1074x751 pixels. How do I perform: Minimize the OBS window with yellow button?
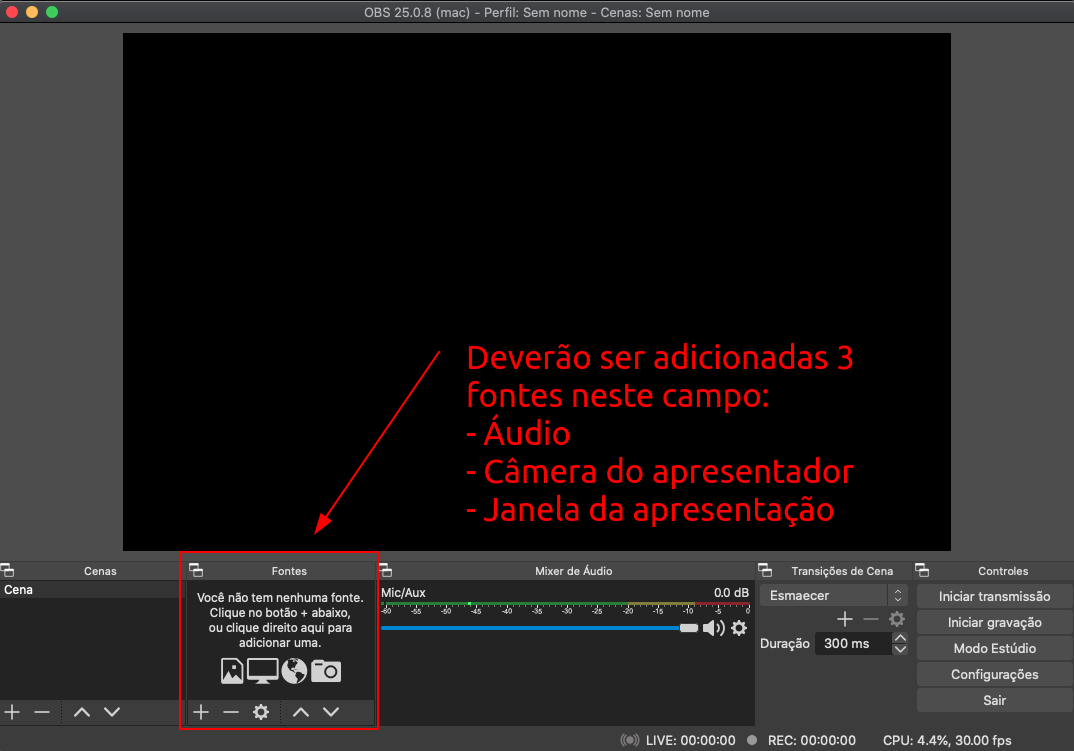point(32,12)
